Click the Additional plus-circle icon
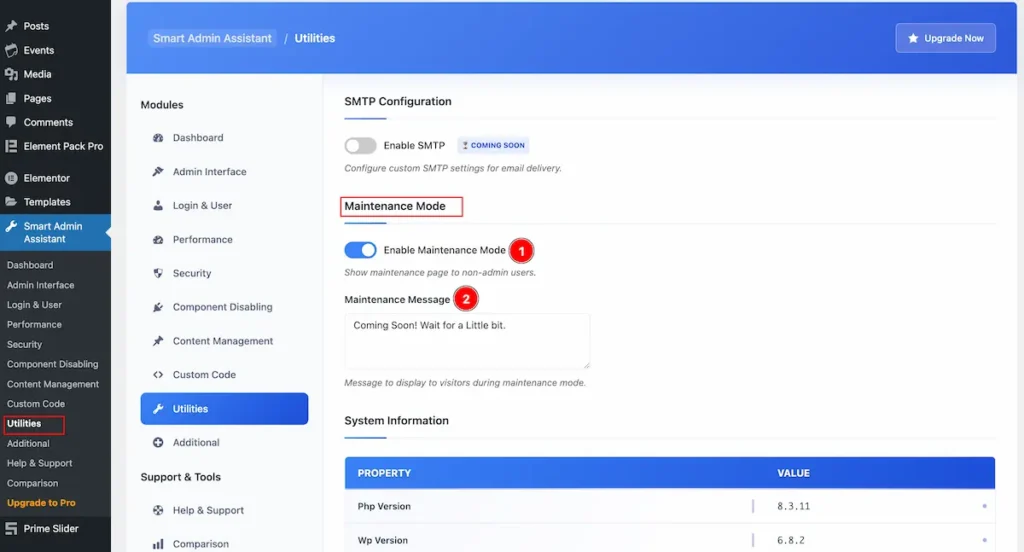The height and width of the screenshot is (552, 1024). 158,443
